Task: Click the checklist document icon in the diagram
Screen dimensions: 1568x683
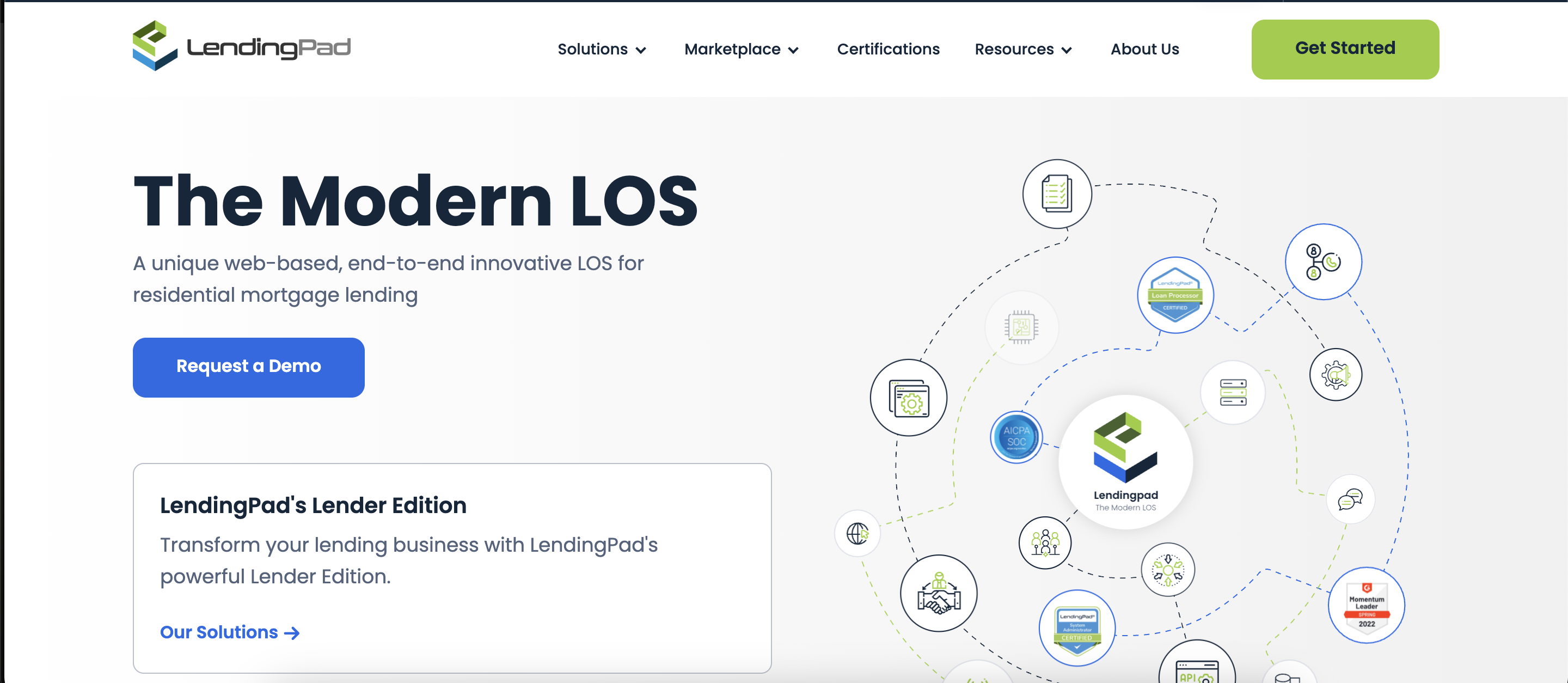Action: [x=1057, y=193]
